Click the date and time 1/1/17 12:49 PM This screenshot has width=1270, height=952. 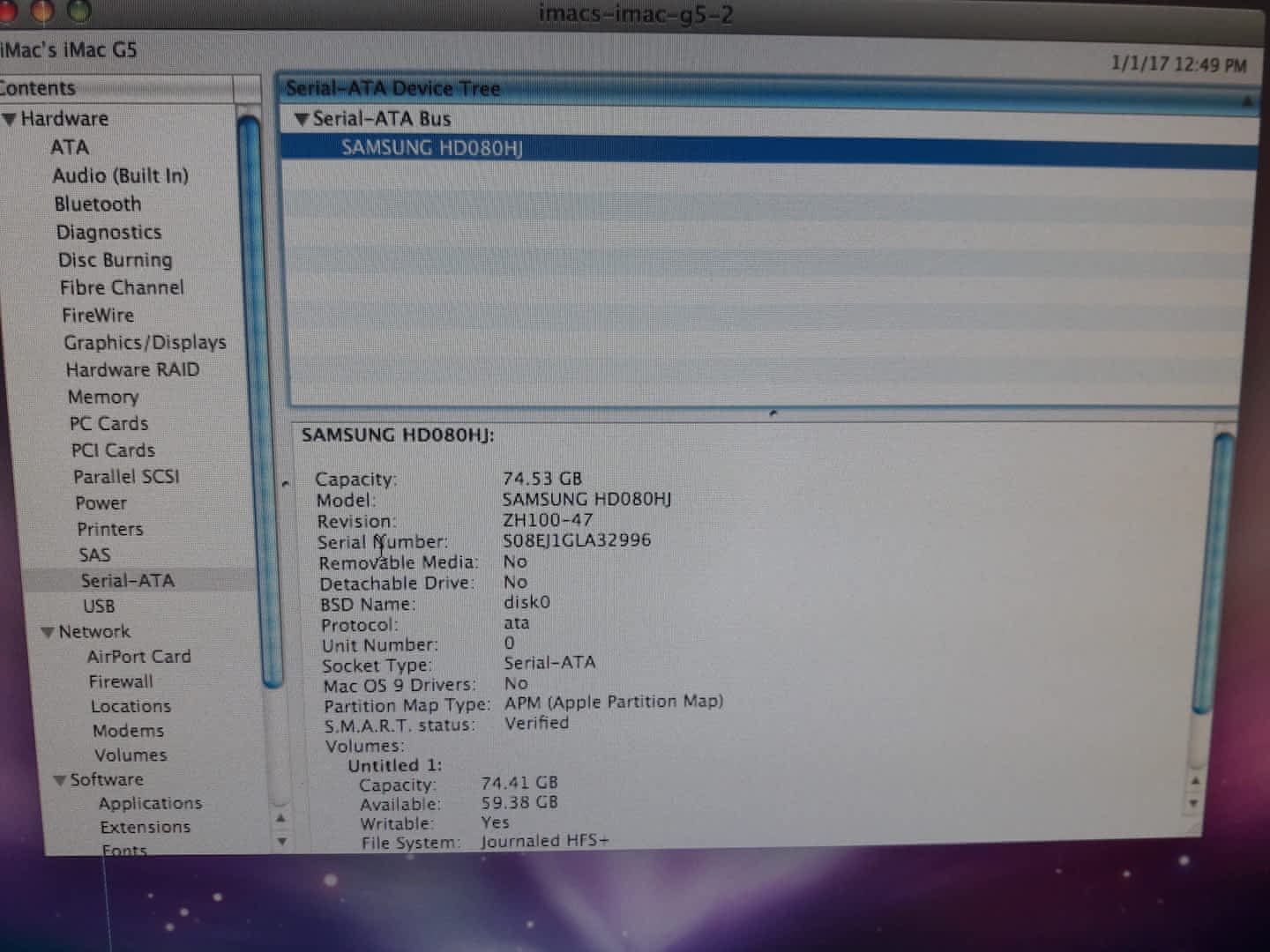[x=1179, y=64]
